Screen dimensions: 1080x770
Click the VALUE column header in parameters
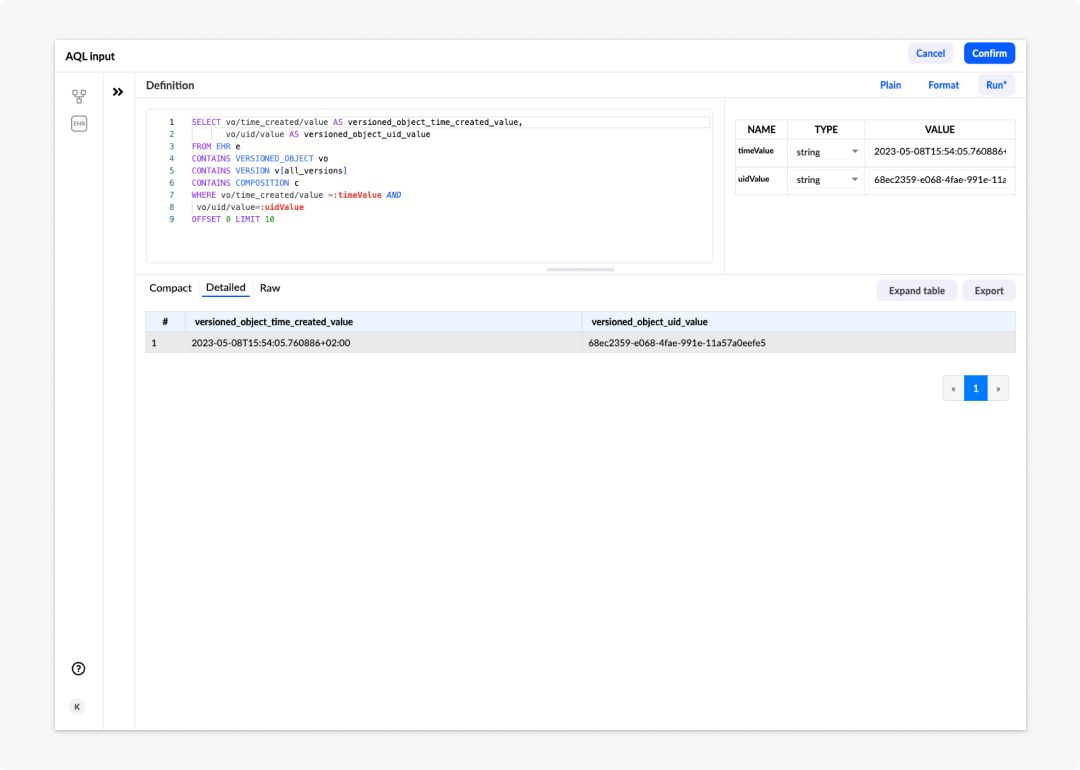[939, 129]
